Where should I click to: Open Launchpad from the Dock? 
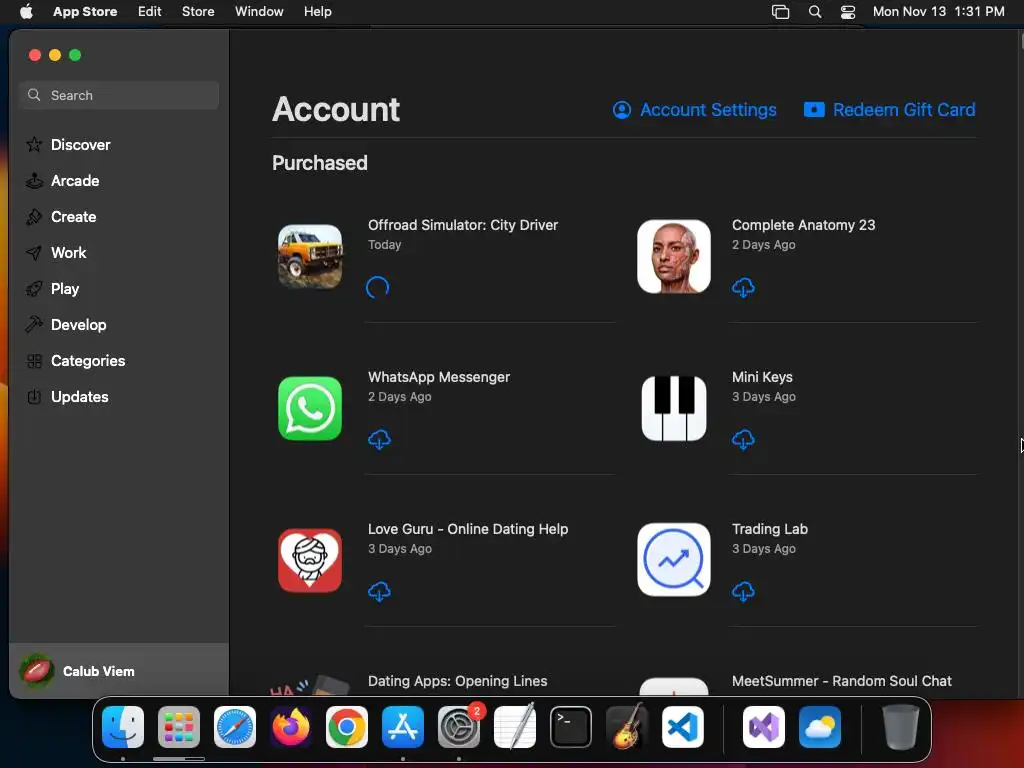pos(179,727)
